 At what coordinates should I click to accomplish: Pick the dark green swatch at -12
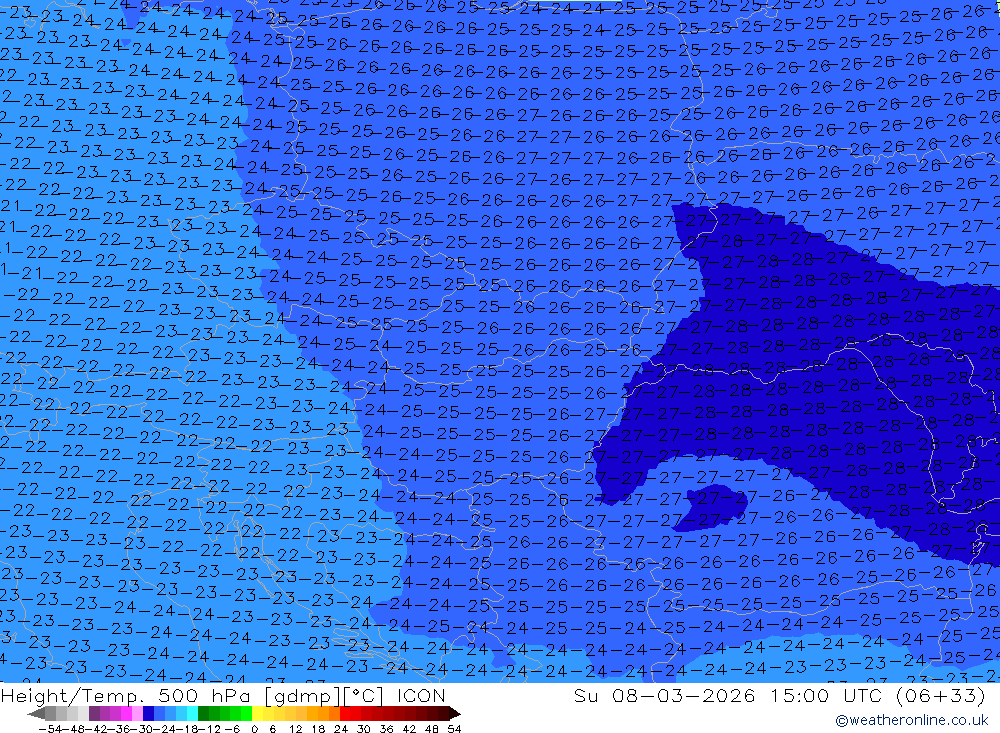point(203,713)
